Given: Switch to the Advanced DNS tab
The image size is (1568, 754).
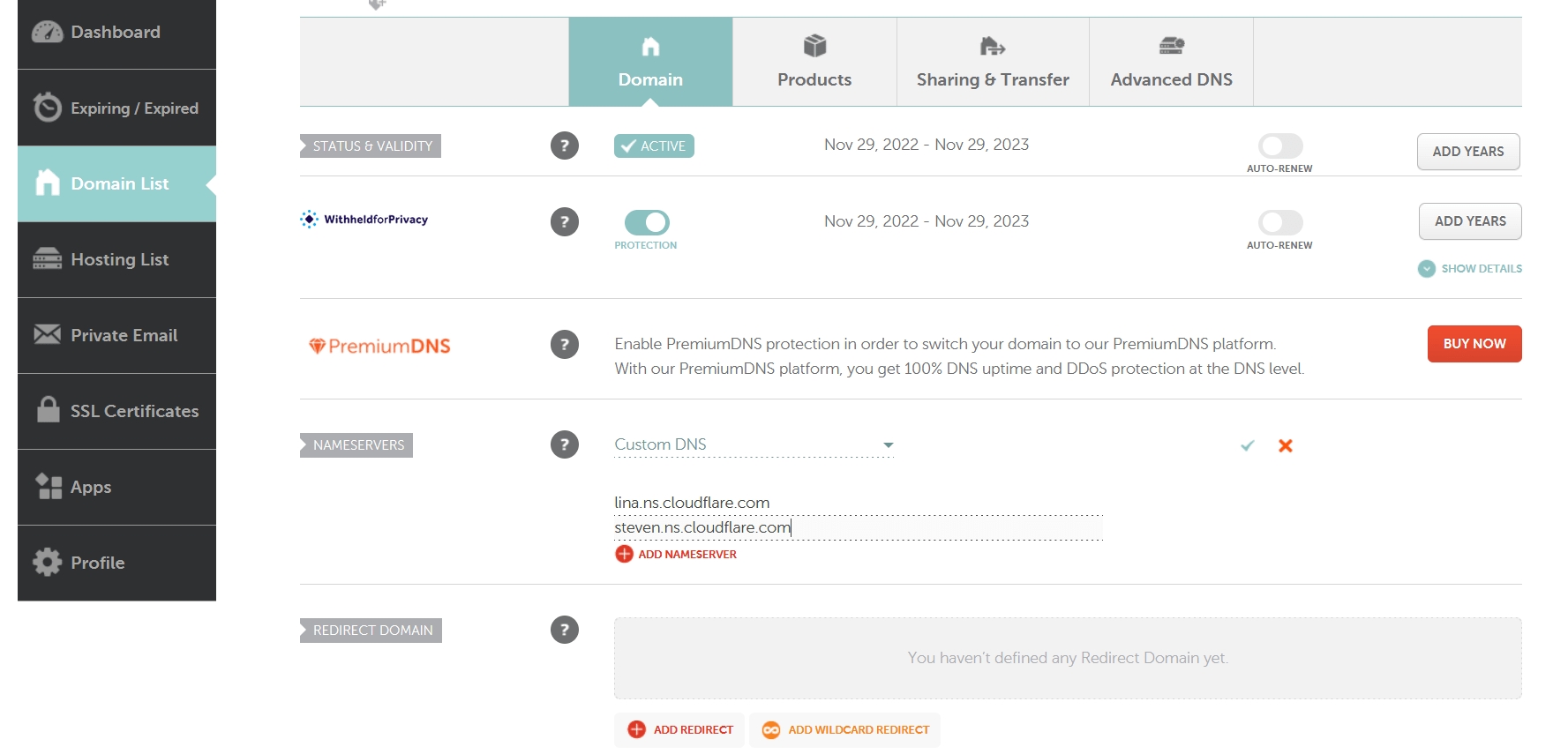Looking at the screenshot, I should [1171, 62].
